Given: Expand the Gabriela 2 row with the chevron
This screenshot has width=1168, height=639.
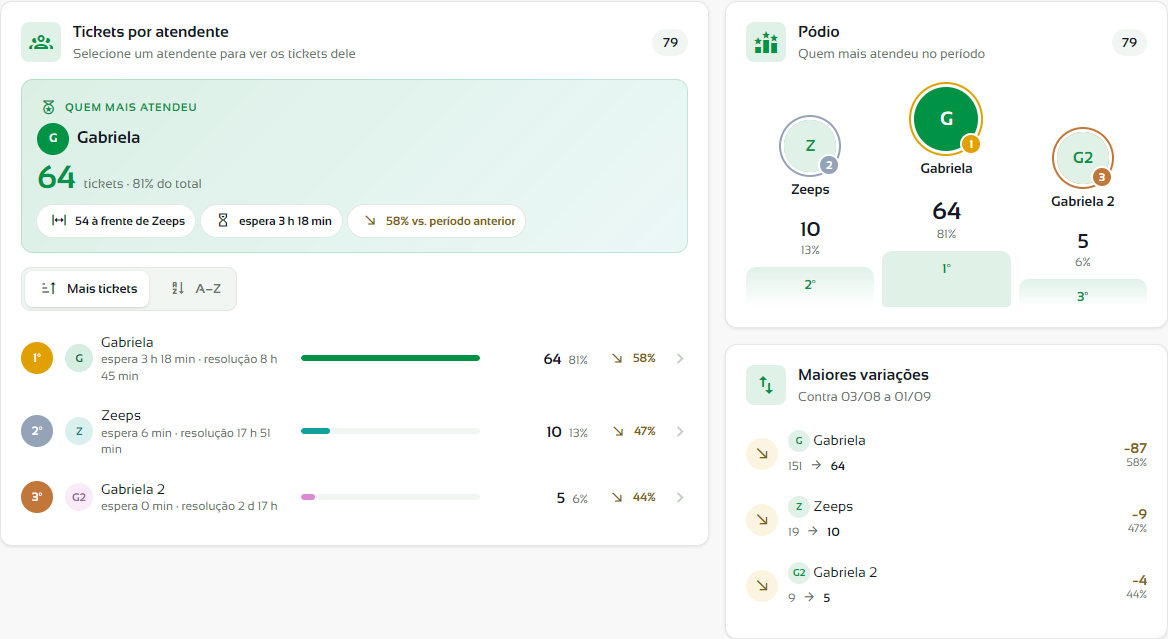Looking at the screenshot, I should coord(680,497).
